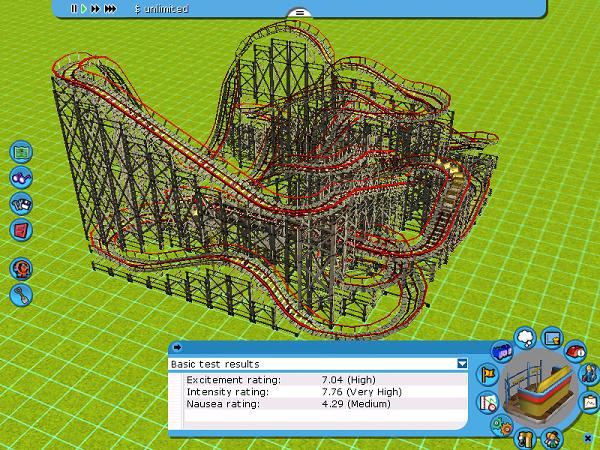Open the shovel terrain tools icon
This screenshot has width=600, height=450.
pos(21,295)
